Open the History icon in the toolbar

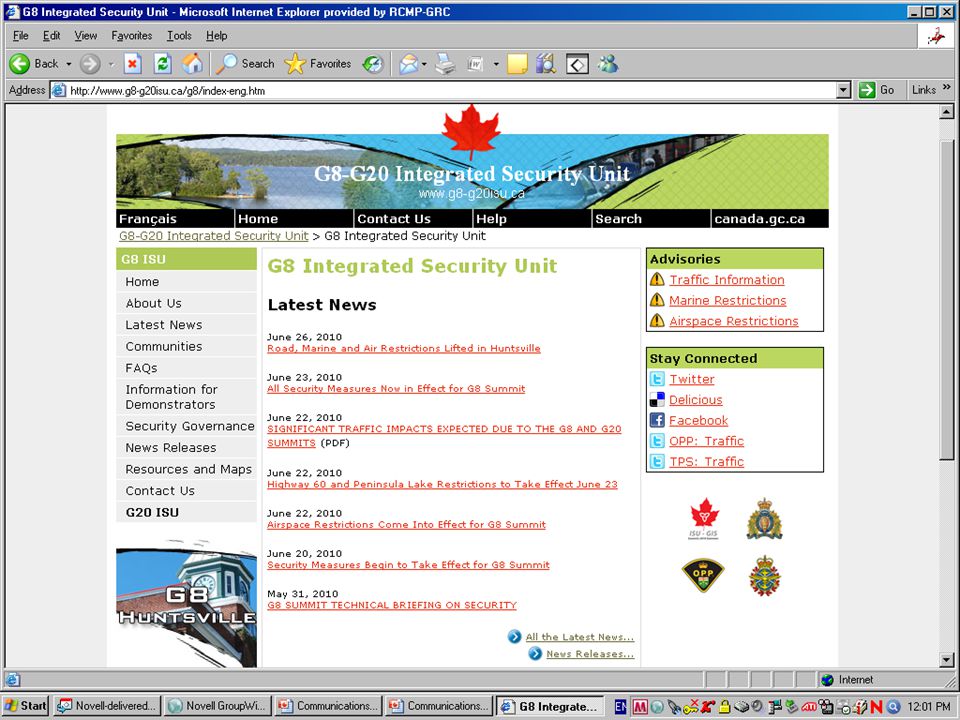(372, 64)
